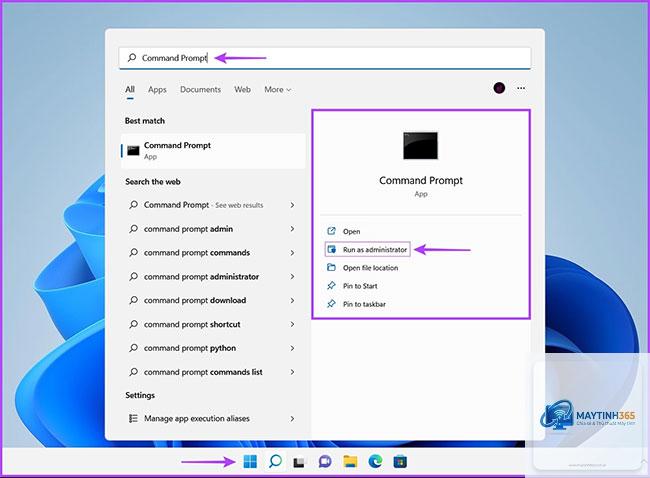Expand 'Command Prompt - See web results' chevron
The width and height of the screenshot is (650, 478).
click(x=292, y=205)
